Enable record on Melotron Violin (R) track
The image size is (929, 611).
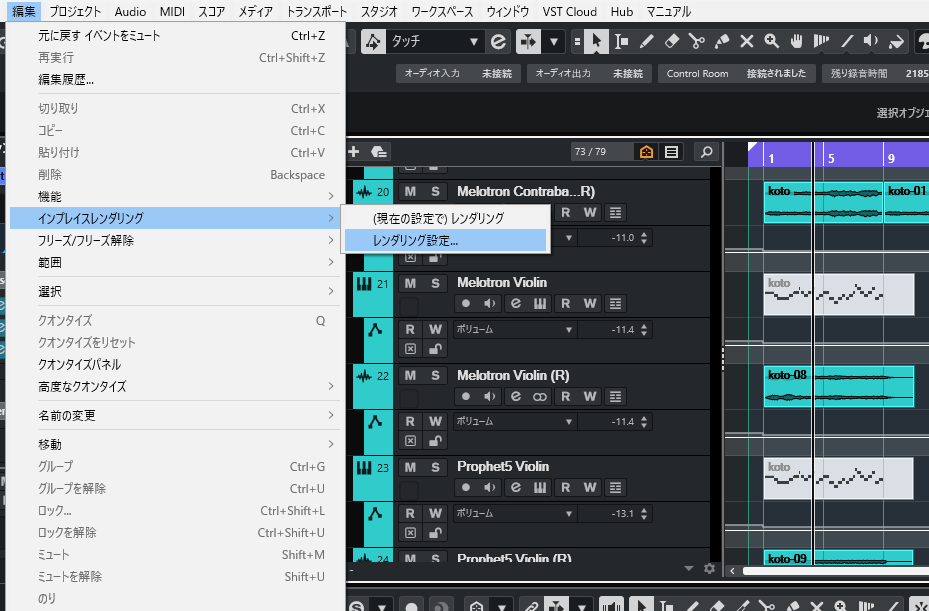click(466, 396)
